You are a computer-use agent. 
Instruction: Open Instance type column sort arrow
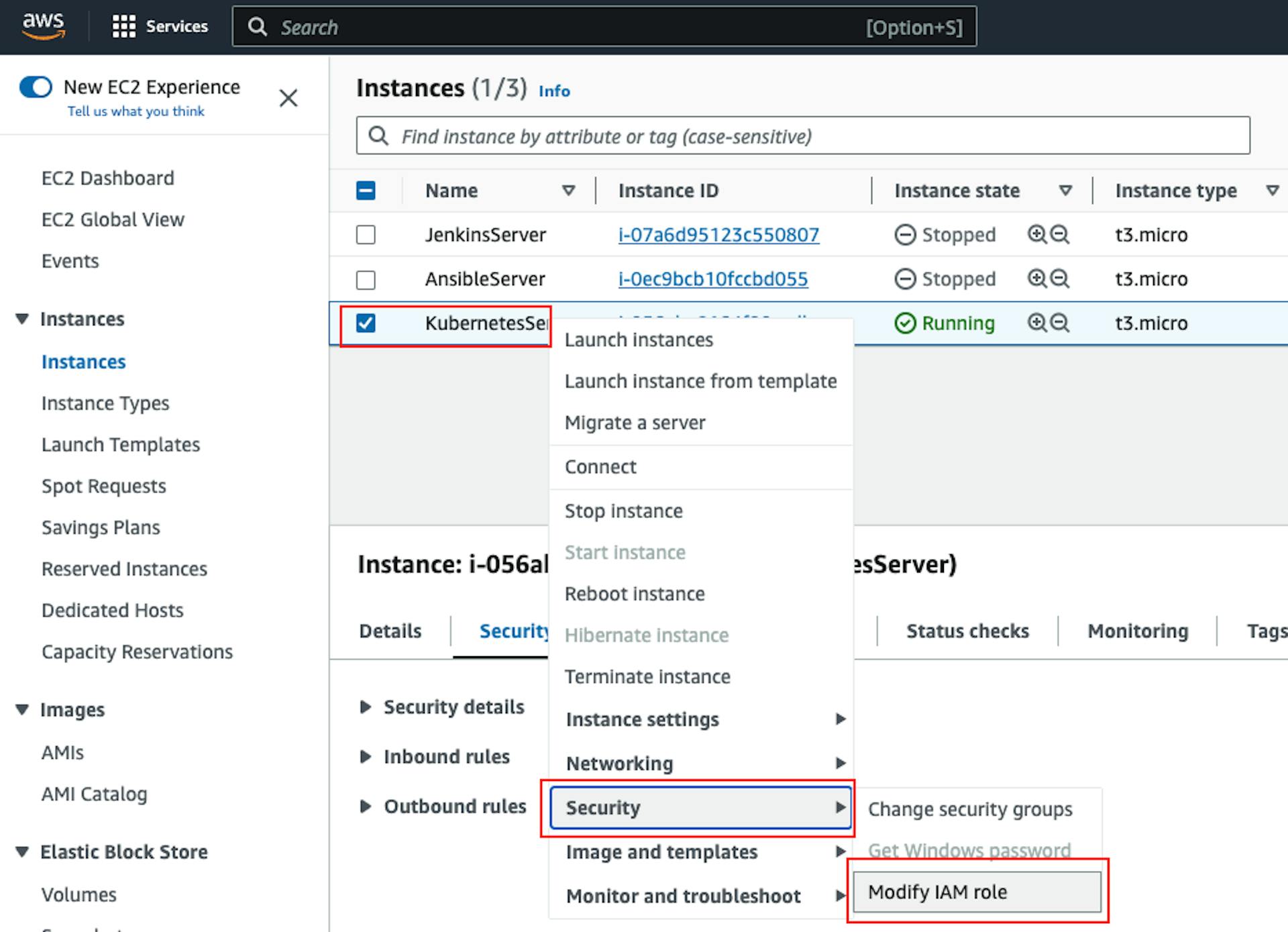(x=1272, y=191)
